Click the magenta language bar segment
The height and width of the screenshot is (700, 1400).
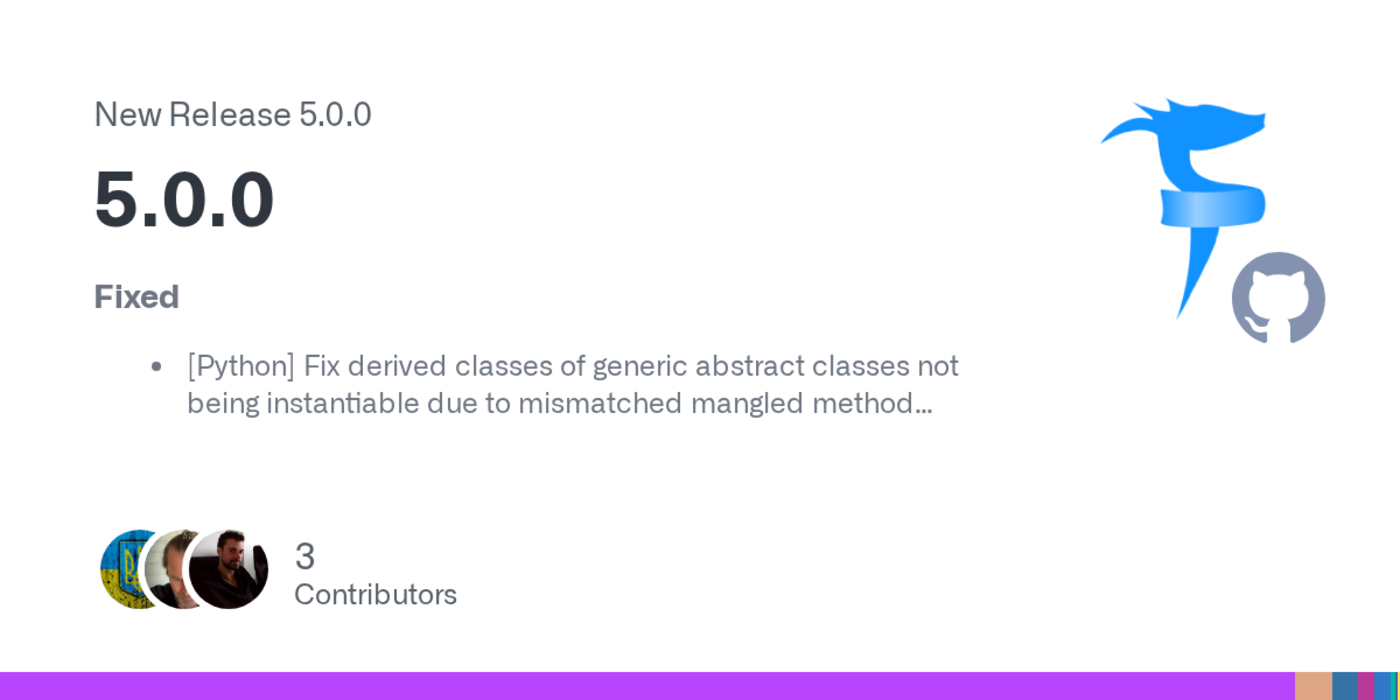click(1365, 686)
